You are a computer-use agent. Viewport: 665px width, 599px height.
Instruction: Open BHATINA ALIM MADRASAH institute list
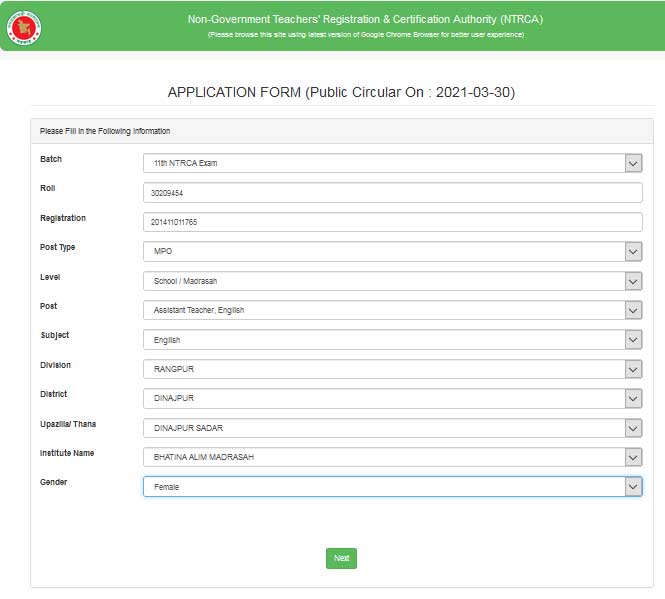tap(393, 457)
